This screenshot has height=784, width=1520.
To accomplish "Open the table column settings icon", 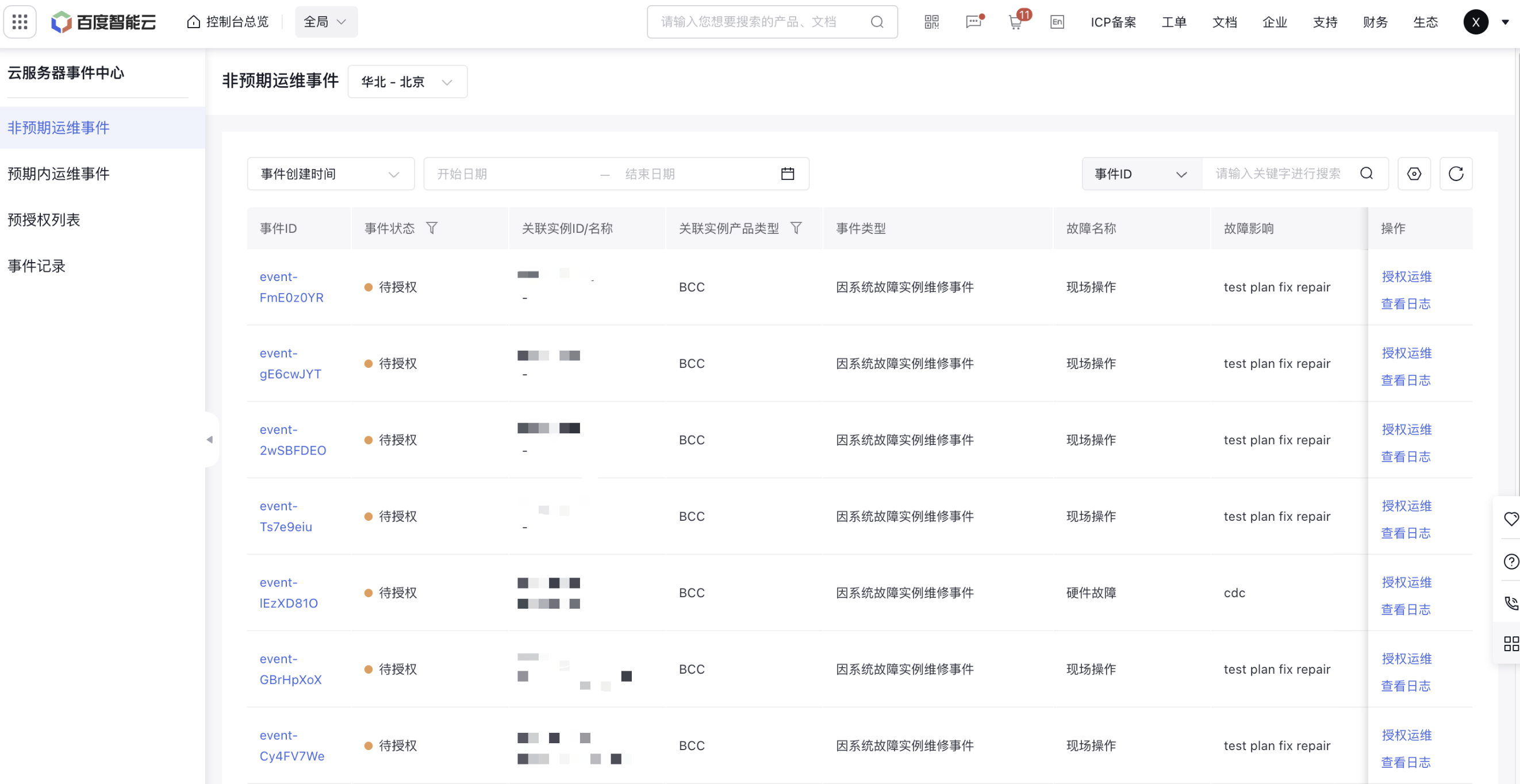I will pyautogui.click(x=1414, y=174).
